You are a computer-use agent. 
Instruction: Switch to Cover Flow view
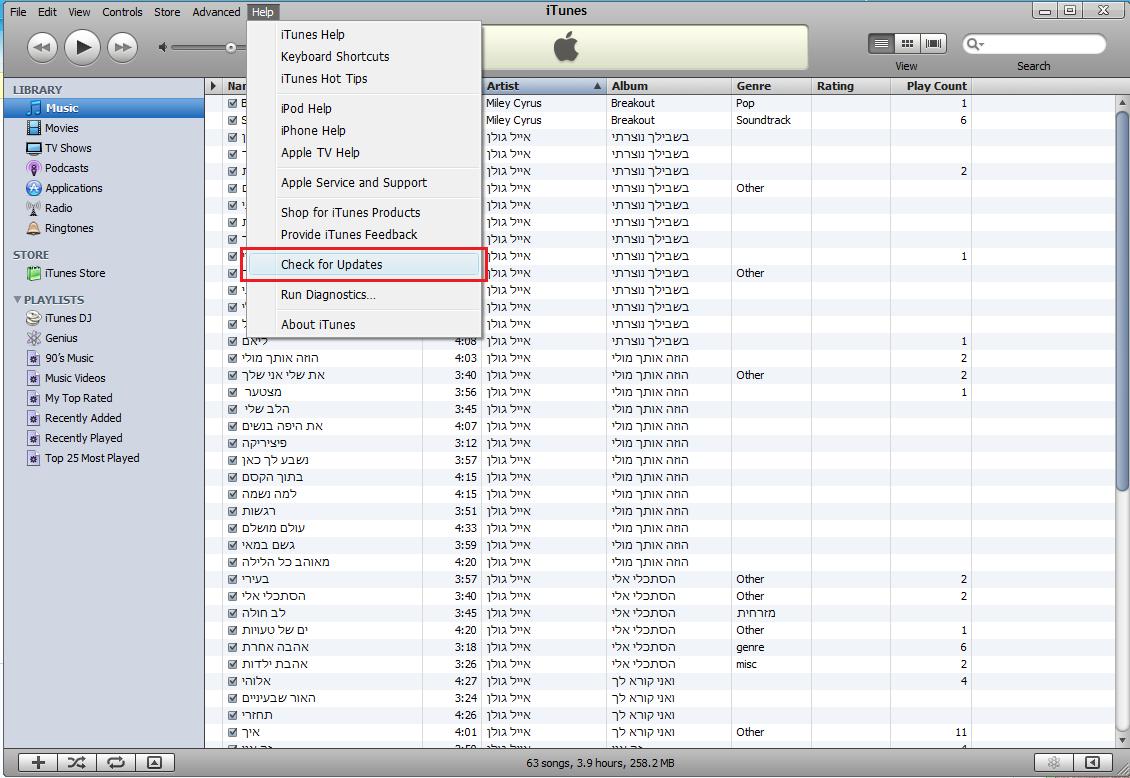(934, 44)
